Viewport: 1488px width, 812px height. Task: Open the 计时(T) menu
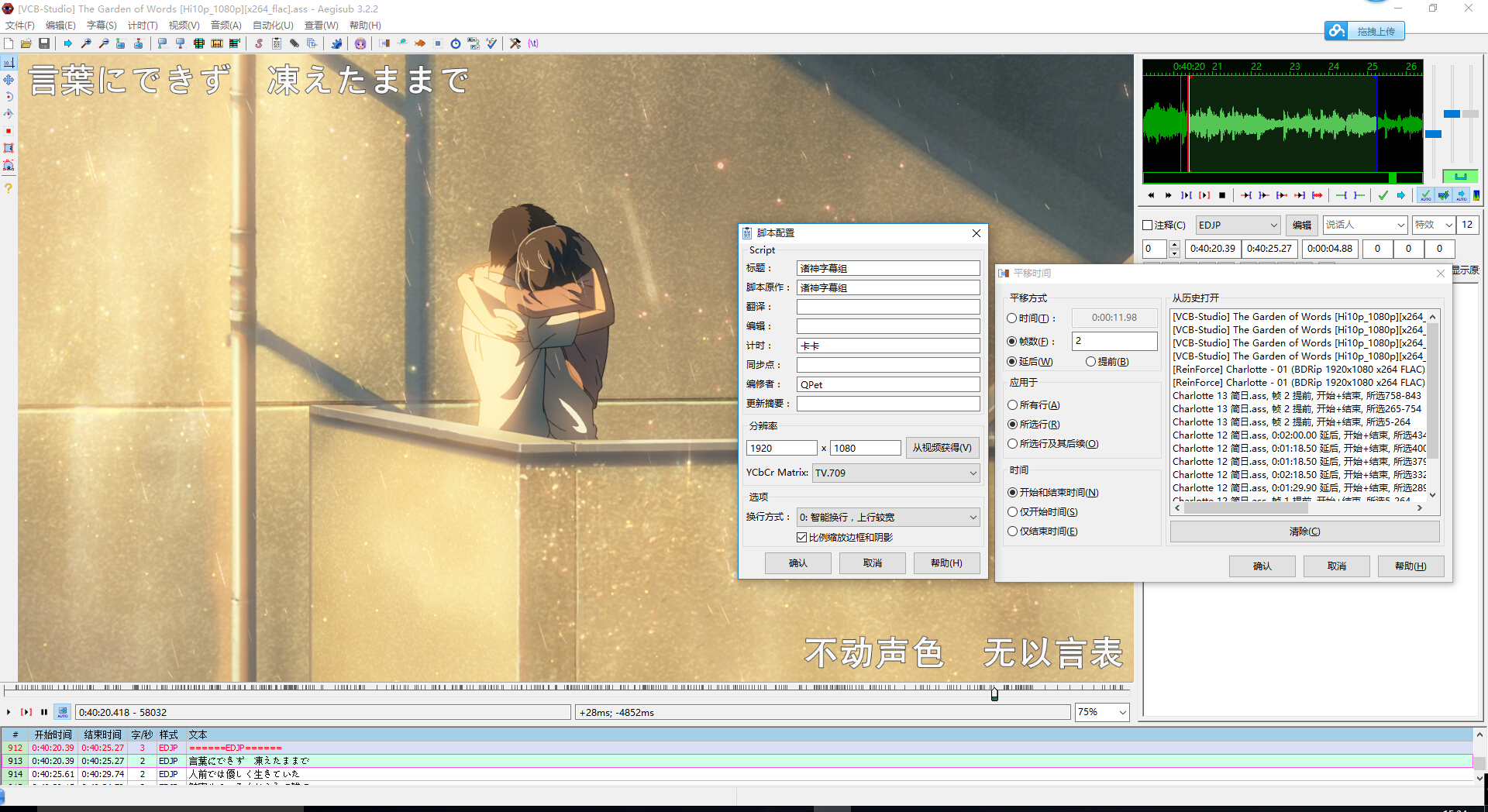tap(143, 26)
